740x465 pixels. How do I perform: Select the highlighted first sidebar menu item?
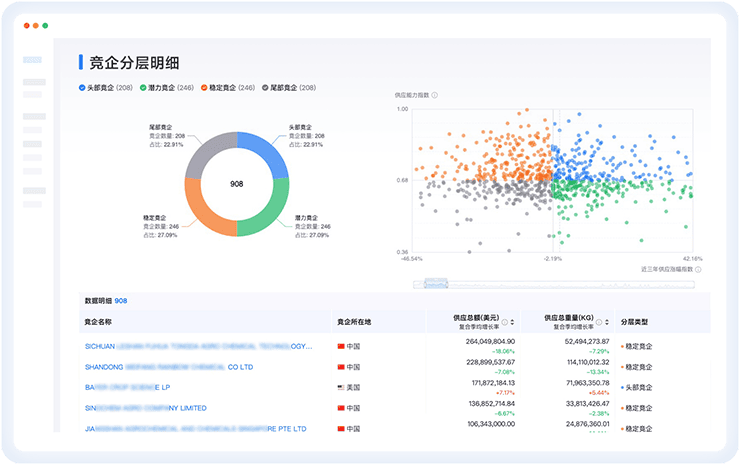pyautogui.click(x=33, y=61)
